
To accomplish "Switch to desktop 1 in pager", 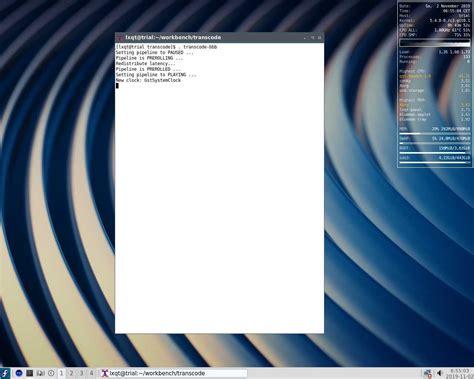I will [61, 373].
